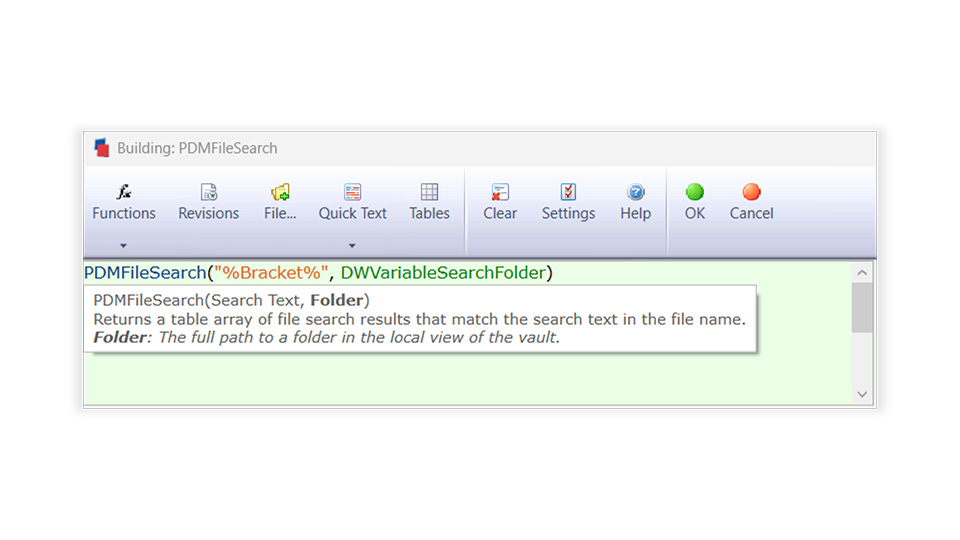
Task: Click the DWVariableSearchFolder variable text
Action: (443, 272)
